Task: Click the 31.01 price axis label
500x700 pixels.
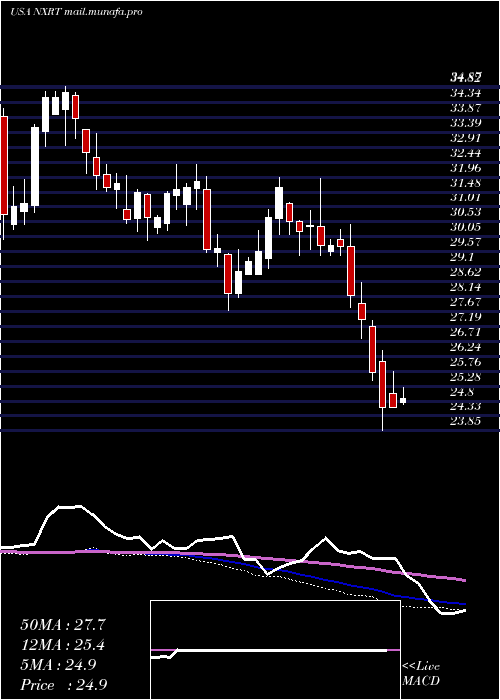Action: [465, 197]
